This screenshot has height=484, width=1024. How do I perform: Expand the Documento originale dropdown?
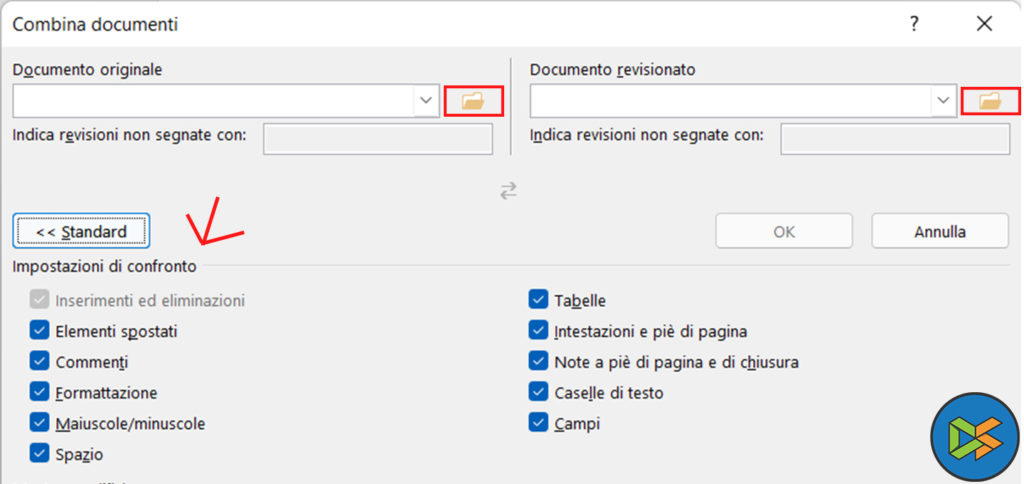(x=427, y=100)
